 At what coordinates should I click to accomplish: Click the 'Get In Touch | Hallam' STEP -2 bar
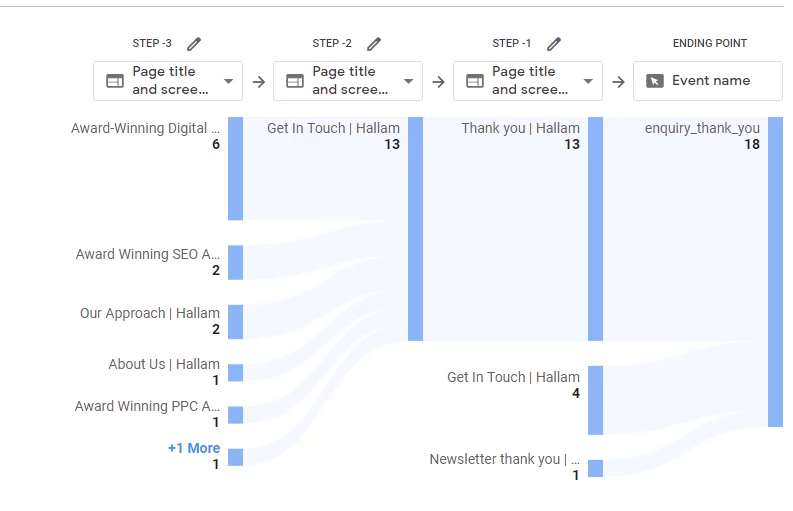[x=415, y=228]
